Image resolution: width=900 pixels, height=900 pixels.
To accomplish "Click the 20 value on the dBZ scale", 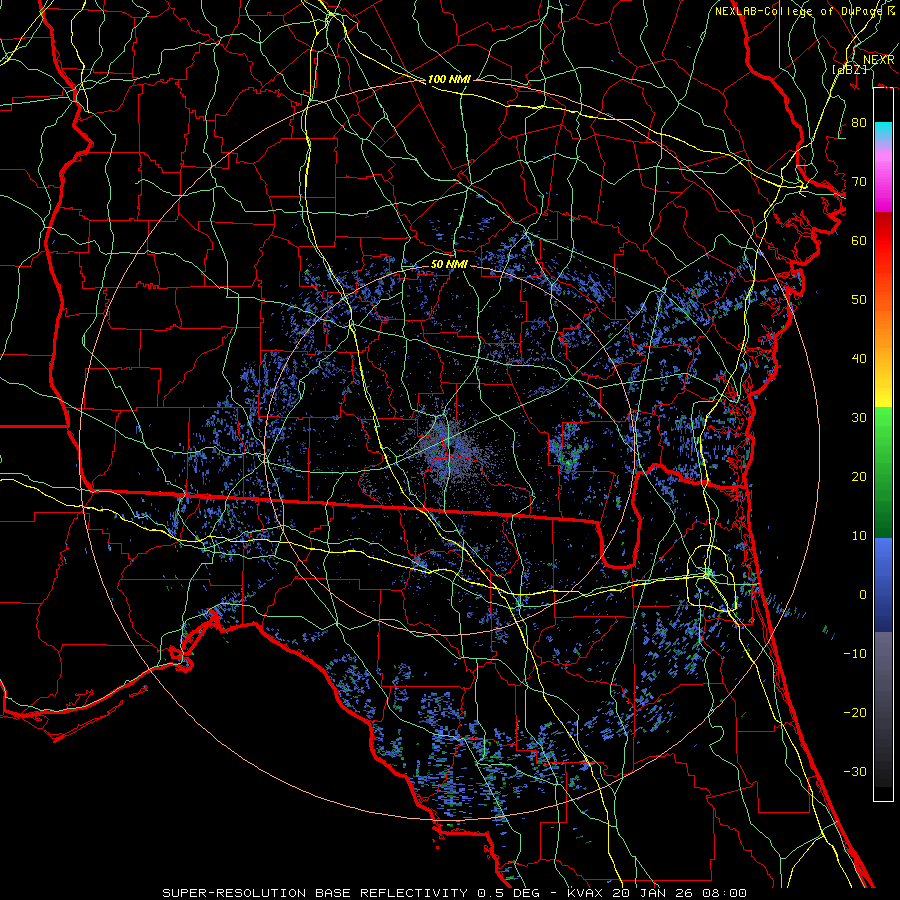I will pos(859,476).
